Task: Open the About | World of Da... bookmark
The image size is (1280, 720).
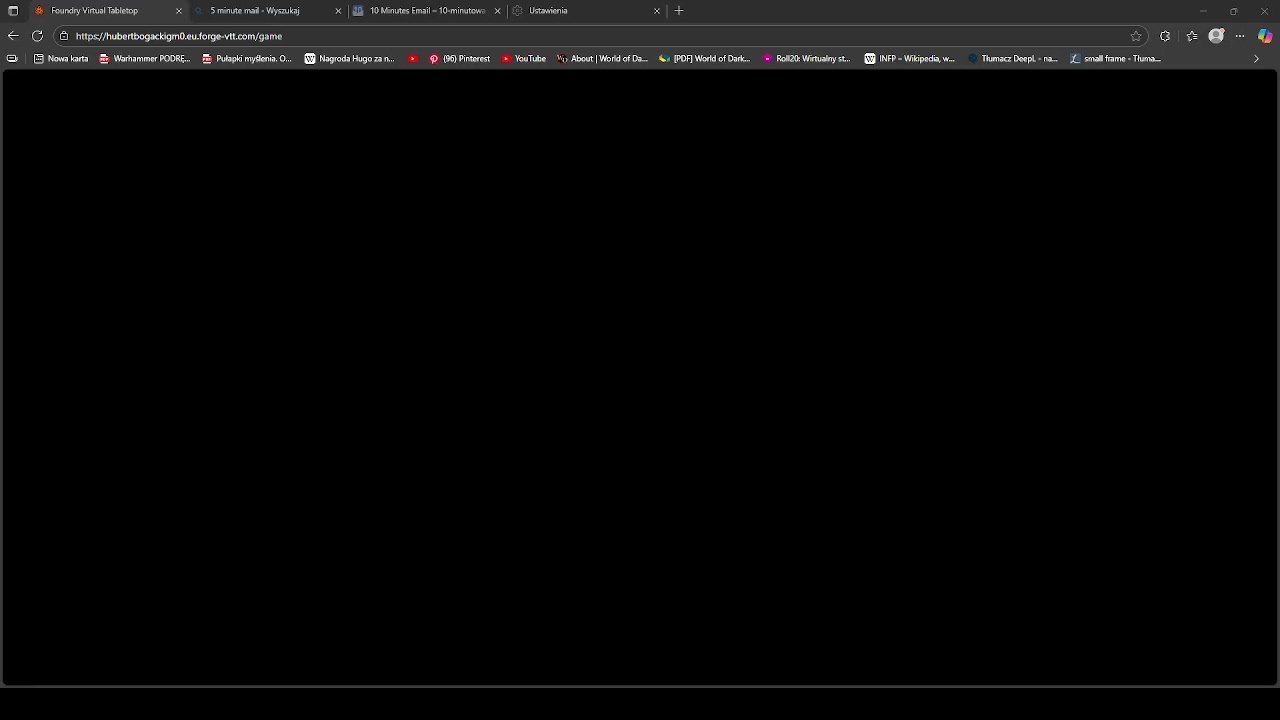Action: (603, 59)
